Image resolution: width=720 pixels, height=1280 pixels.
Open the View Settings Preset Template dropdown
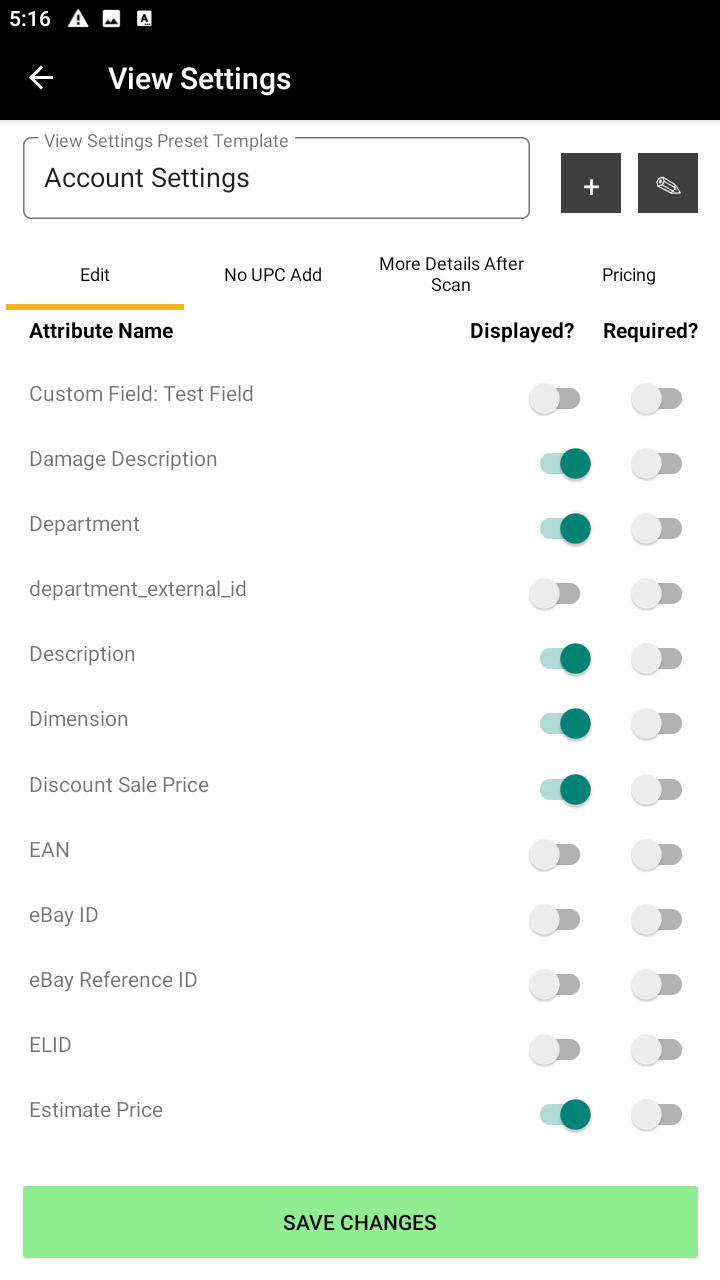tap(276, 179)
